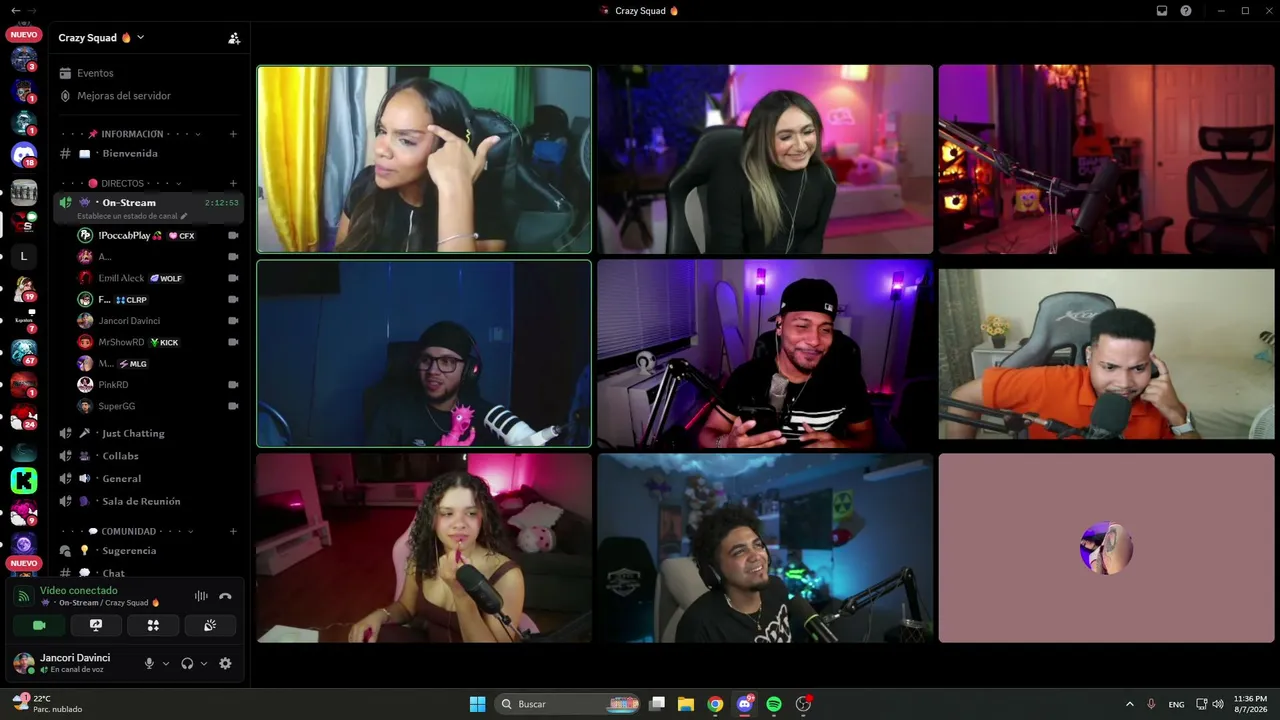Open File Explorer from the taskbar
This screenshot has height=720, width=1280.
tap(686, 704)
